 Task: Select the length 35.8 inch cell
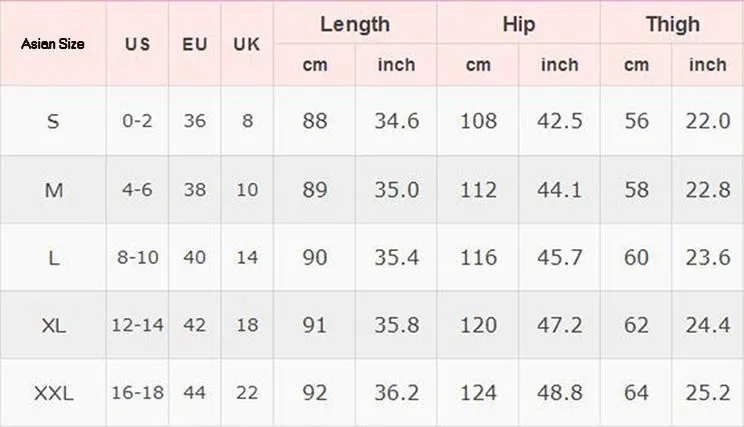396,325
